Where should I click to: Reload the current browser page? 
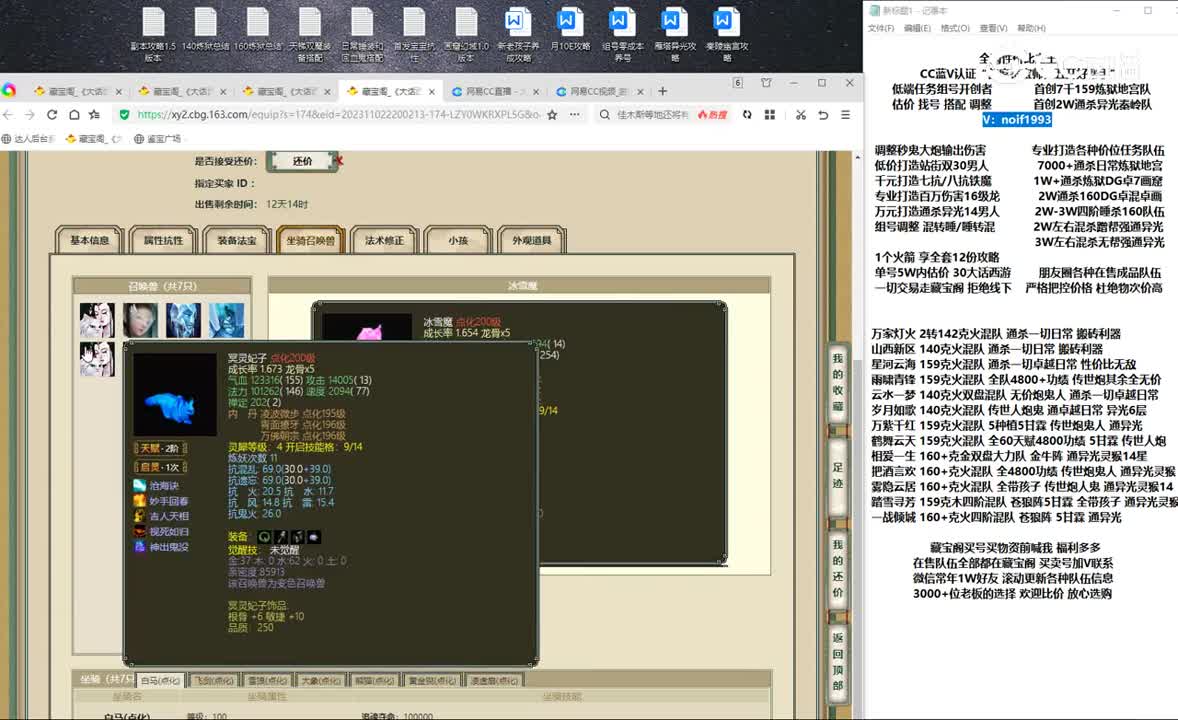52,115
